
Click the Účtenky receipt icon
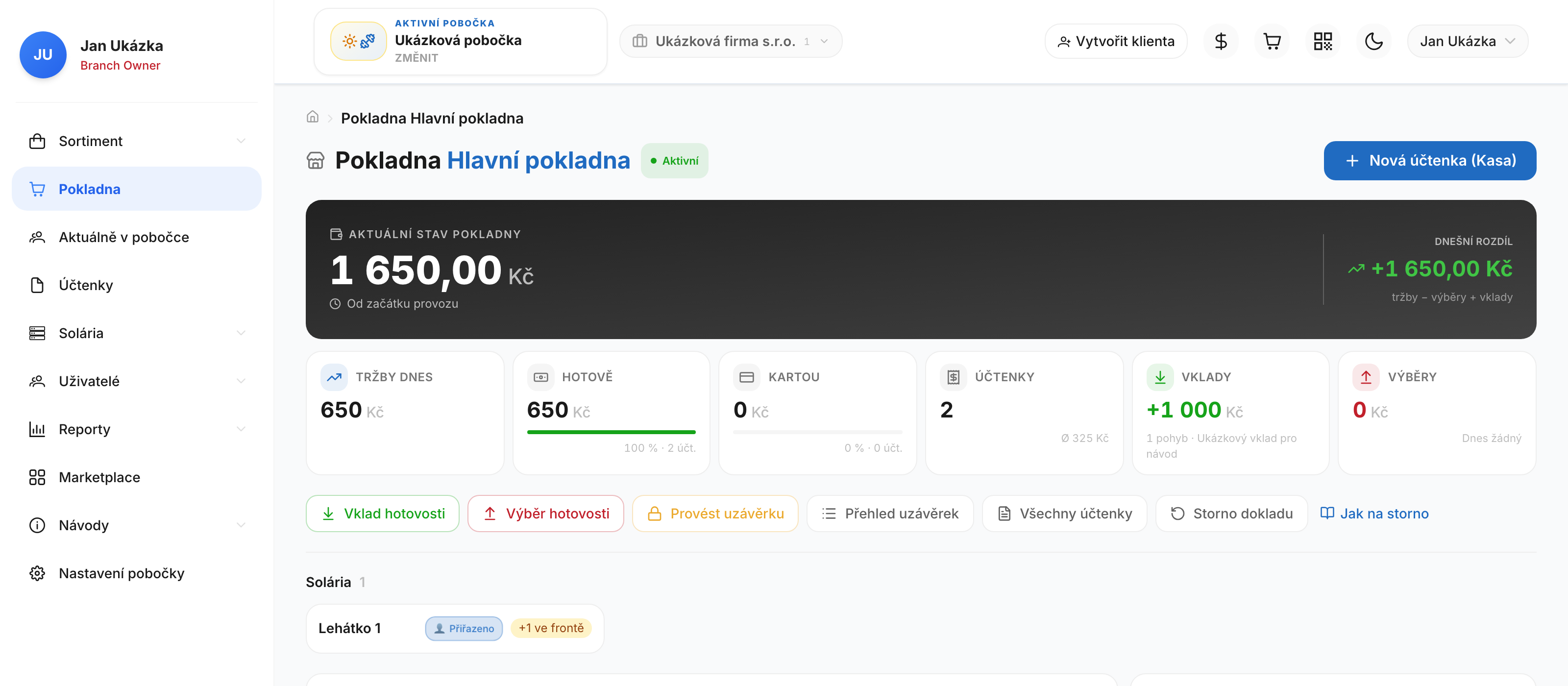953,377
